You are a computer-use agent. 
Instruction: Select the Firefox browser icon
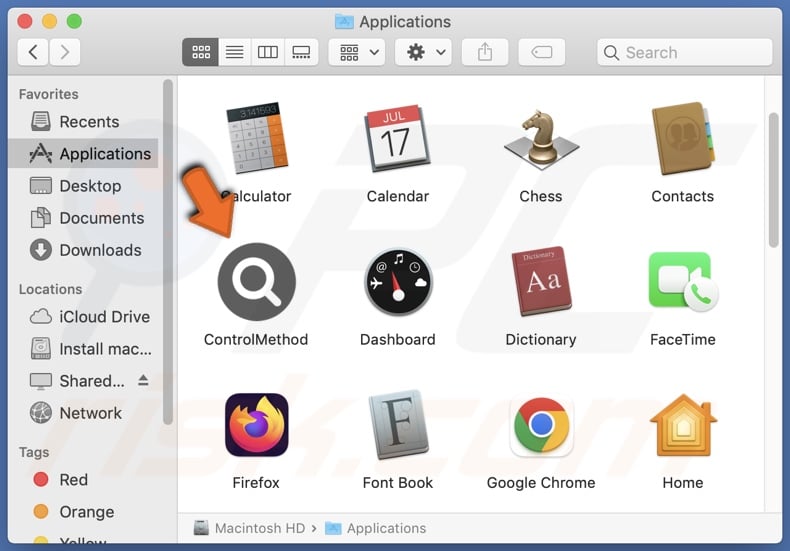coord(256,426)
